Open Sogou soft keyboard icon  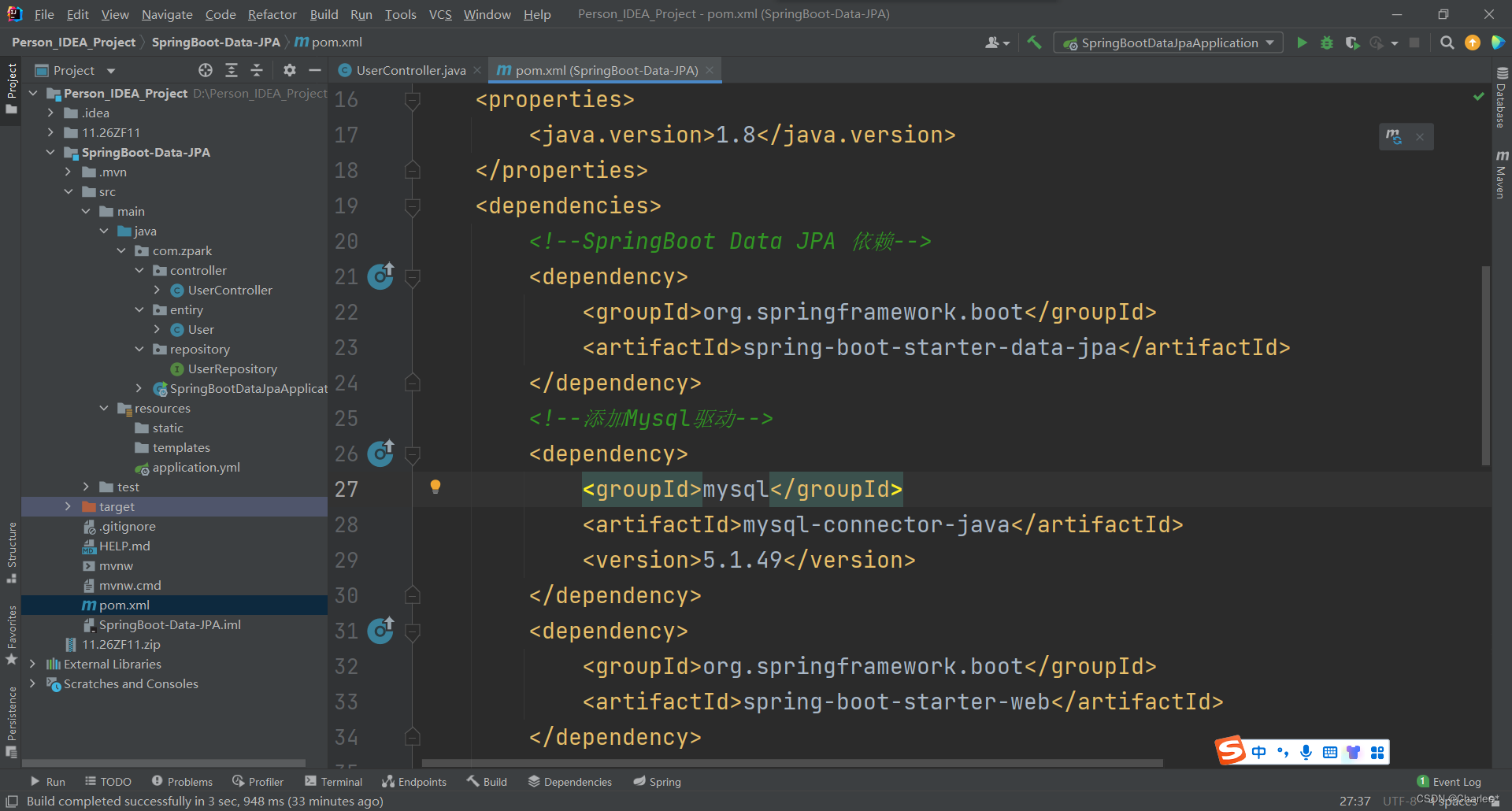1330,752
